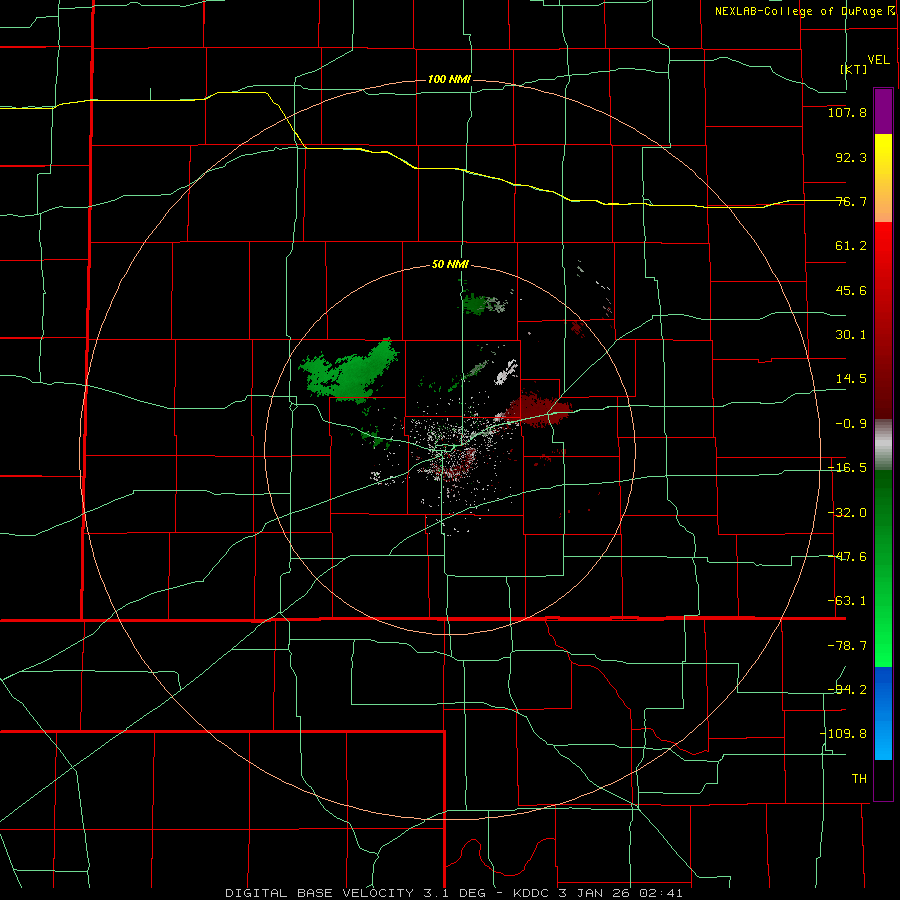Select the 45.6 scale value

[851, 290]
